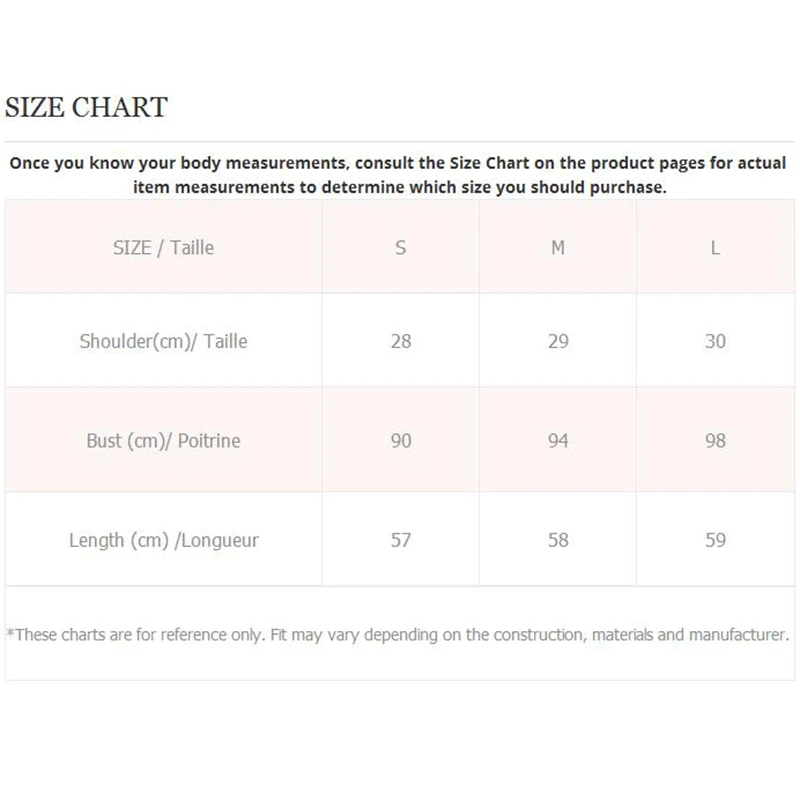The height and width of the screenshot is (800, 800).
Task: Click the Shoulder(cm)/ Taille row label
Action: point(163,341)
